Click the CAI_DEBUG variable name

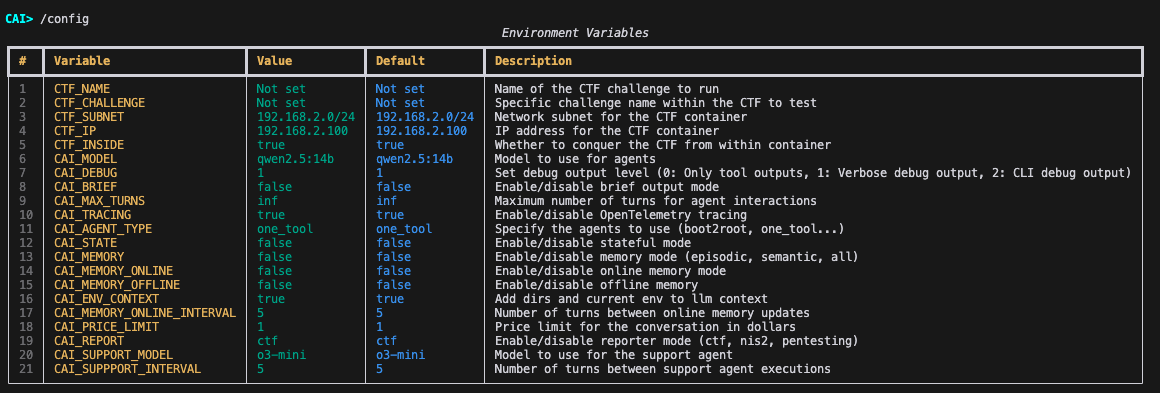86,172
